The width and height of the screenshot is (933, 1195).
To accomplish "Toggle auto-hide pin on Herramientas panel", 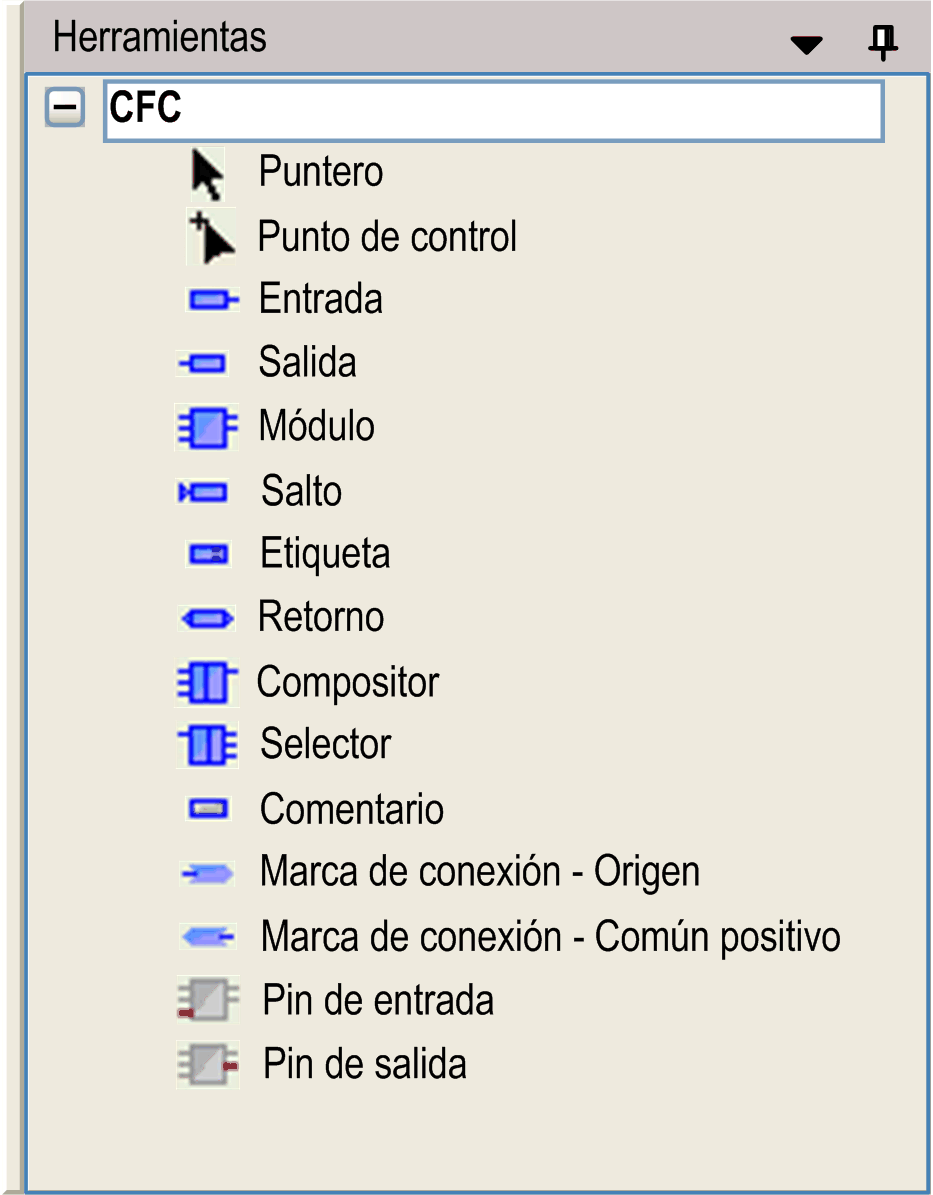I will coord(882,42).
